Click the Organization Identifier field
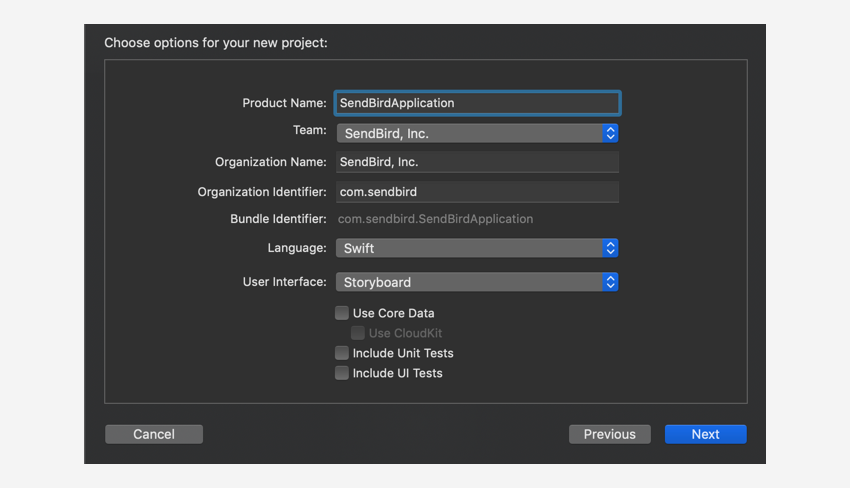The width and height of the screenshot is (850, 488). pyautogui.click(x=477, y=192)
